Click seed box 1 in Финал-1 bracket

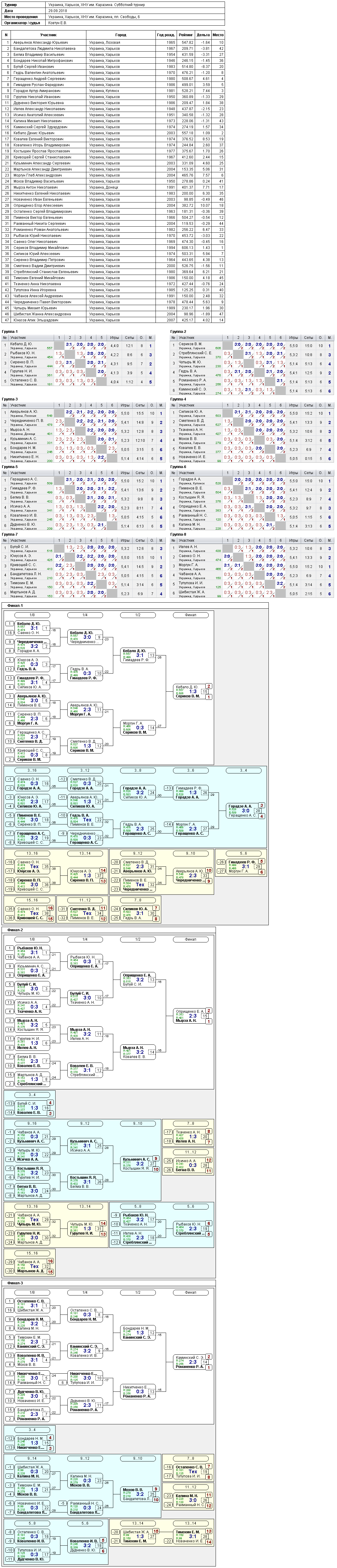(9, 624)
